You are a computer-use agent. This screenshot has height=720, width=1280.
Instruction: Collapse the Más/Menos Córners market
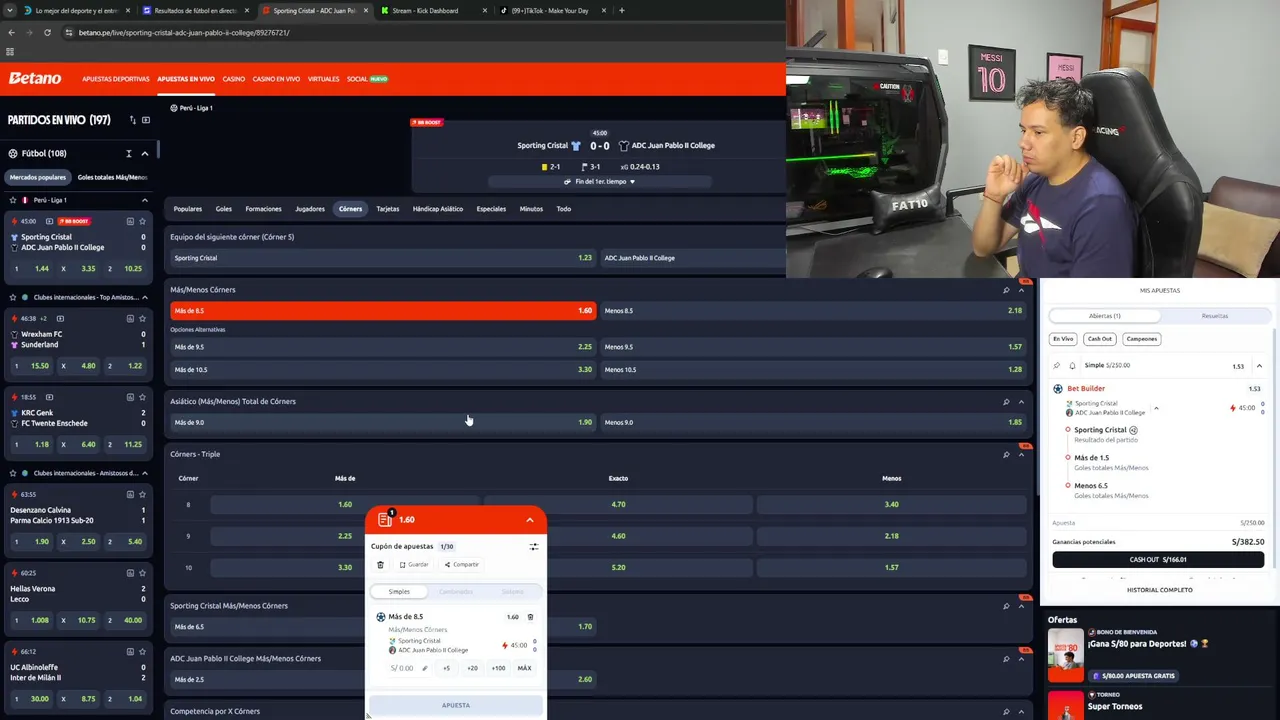point(1021,290)
